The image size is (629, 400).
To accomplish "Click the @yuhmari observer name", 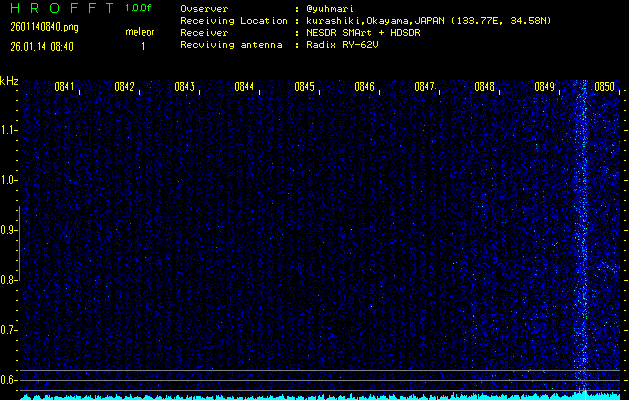I will (x=334, y=8).
